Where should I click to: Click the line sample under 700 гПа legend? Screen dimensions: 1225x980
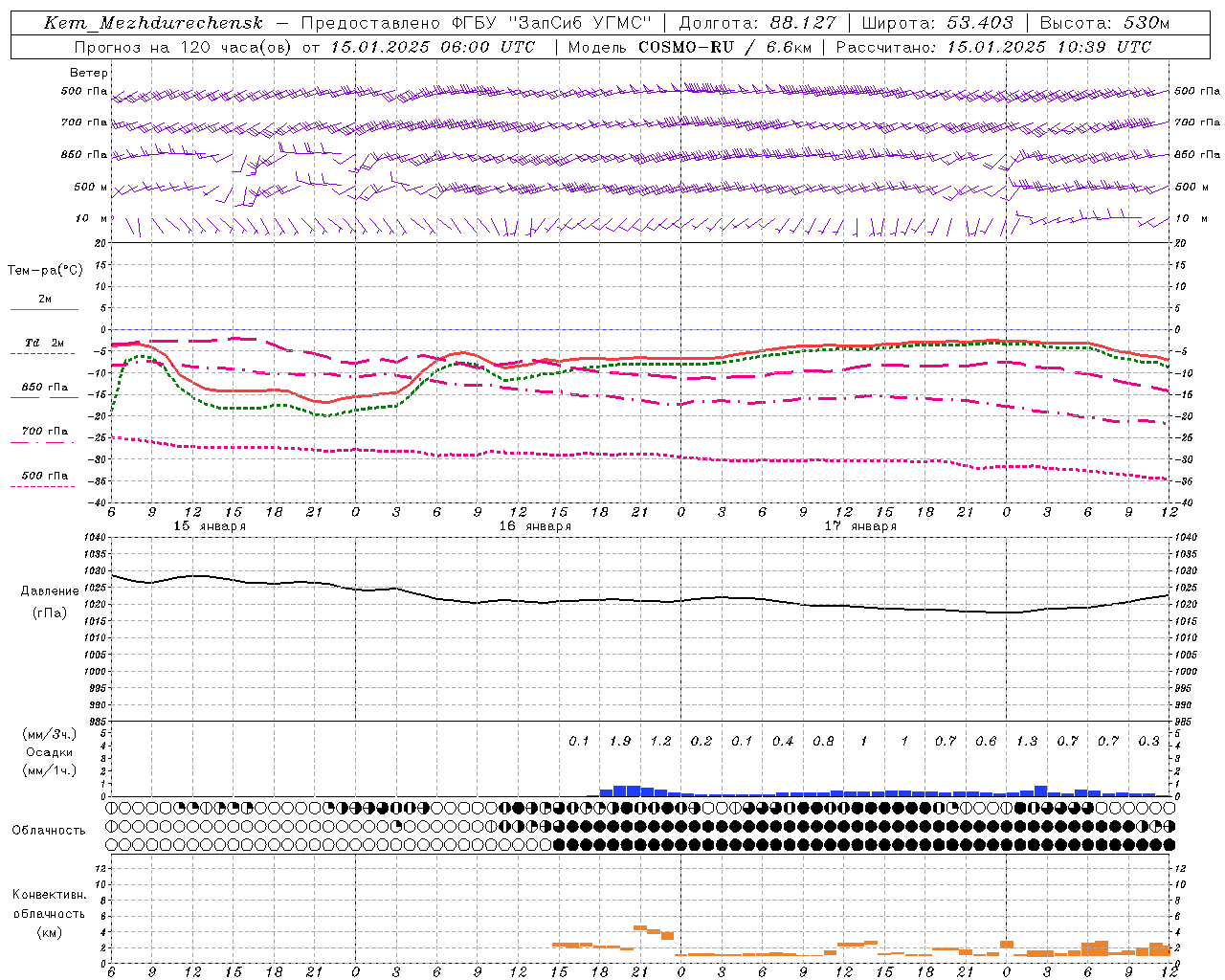coord(43,442)
